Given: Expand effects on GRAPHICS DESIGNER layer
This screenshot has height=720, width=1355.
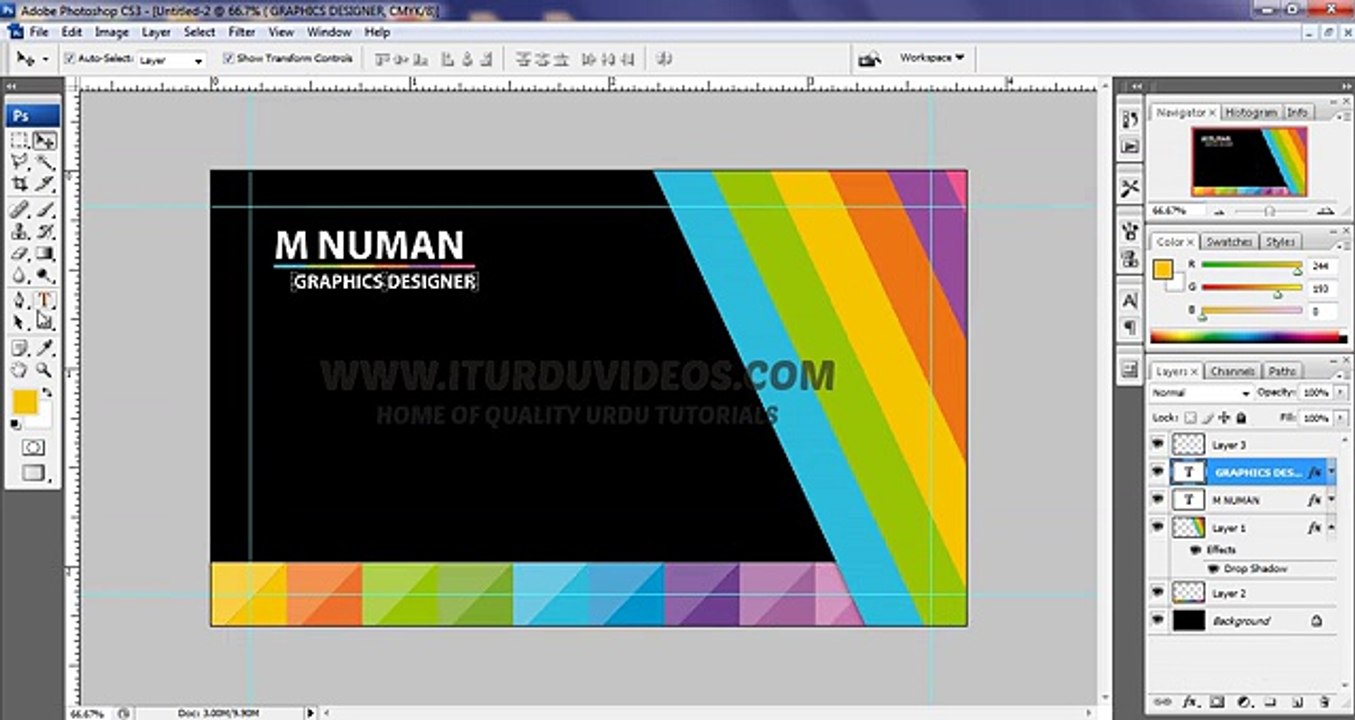Looking at the screenshot, I should point(1331,472).
